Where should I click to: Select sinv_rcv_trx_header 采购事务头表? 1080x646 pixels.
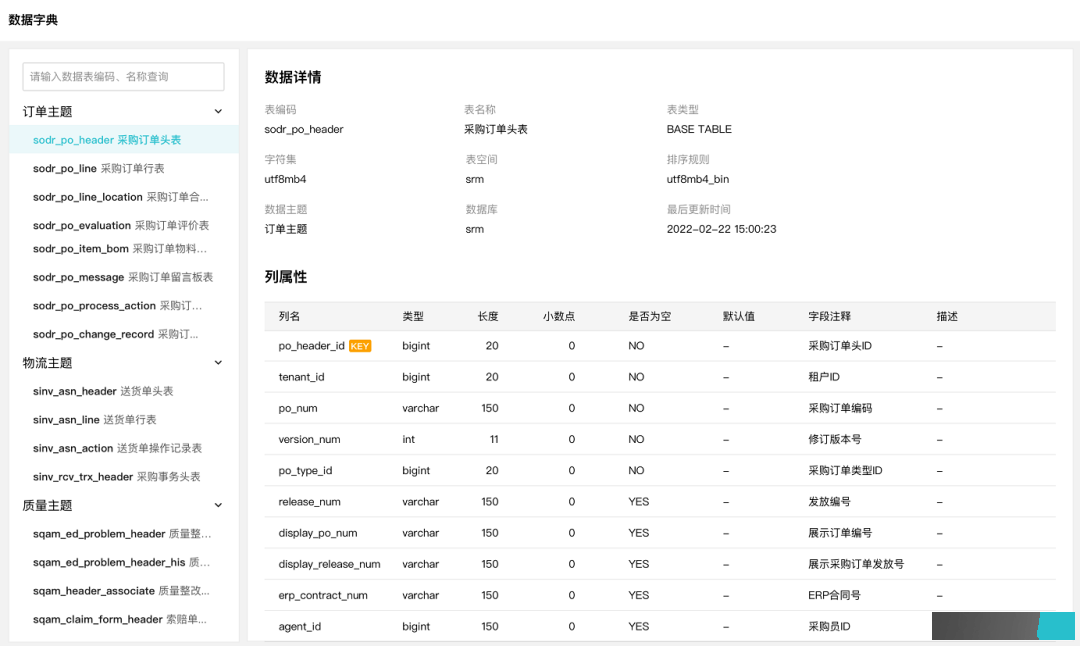(x=116, y=477)
